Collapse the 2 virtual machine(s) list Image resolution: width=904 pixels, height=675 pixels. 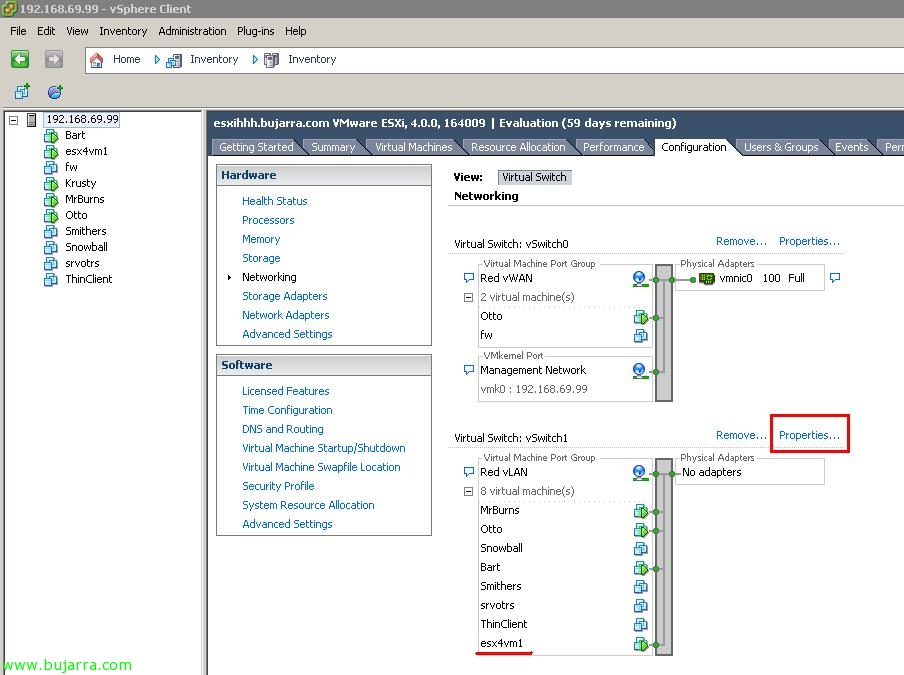(x=469, y=297)
